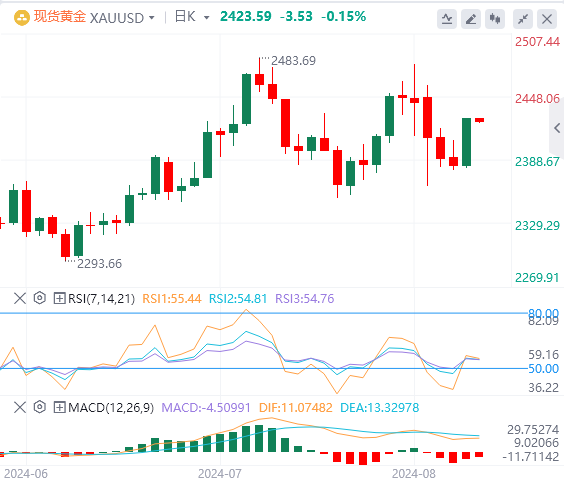Switch chart type via candlestick icon
The width and height of the screenshot is (564, 486).
click(x=495, y=19)
